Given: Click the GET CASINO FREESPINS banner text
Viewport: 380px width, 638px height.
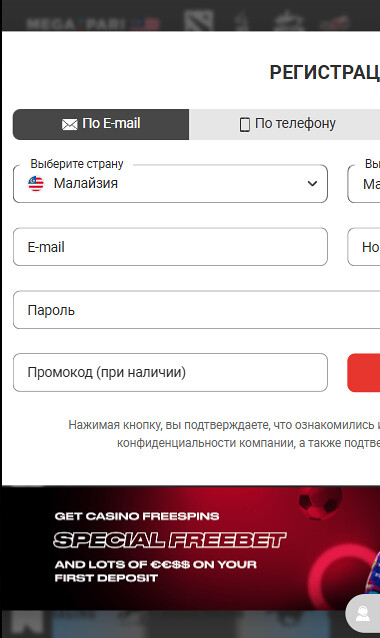Looking at the screenshot, I should point(137,516).
